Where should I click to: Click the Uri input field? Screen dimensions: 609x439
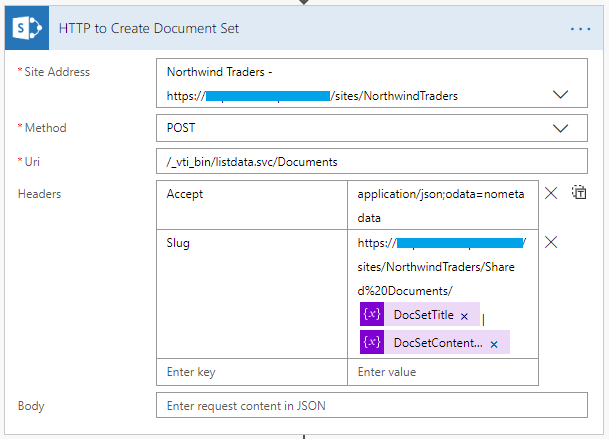[x=372, y=161]
